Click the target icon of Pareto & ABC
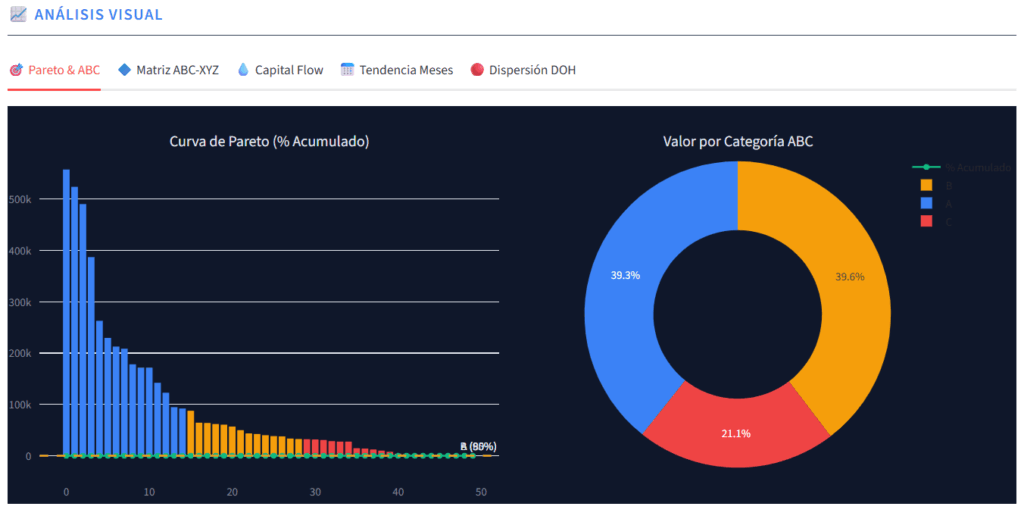Screen dimensions: 1024x519 coord(16,70)
